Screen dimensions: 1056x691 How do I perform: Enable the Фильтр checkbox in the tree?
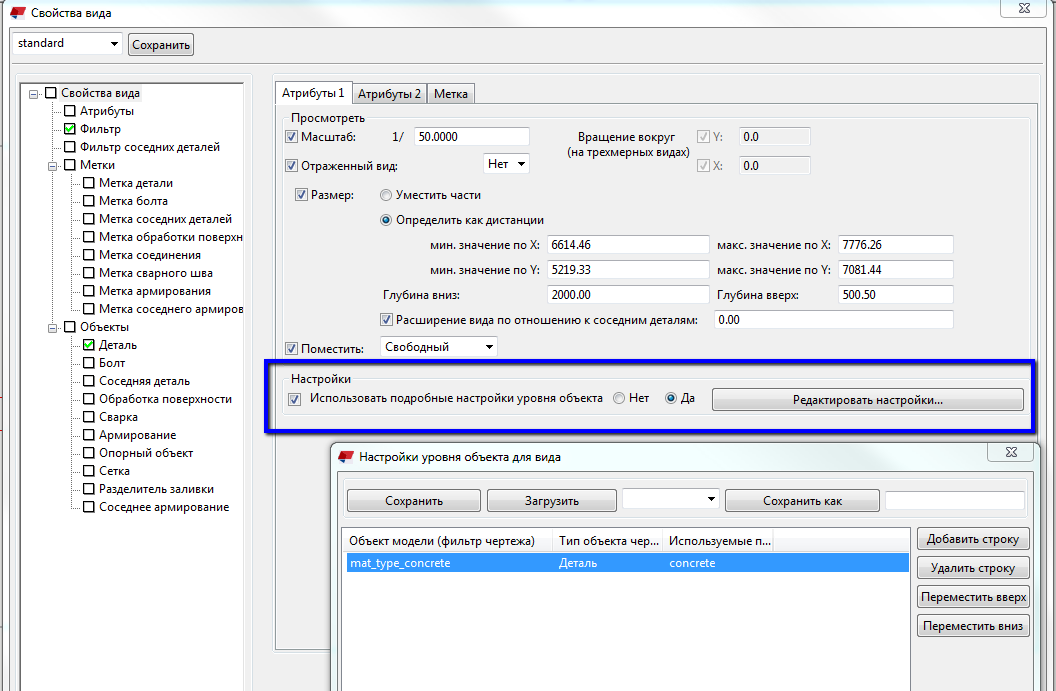click(x=70, y=129)
